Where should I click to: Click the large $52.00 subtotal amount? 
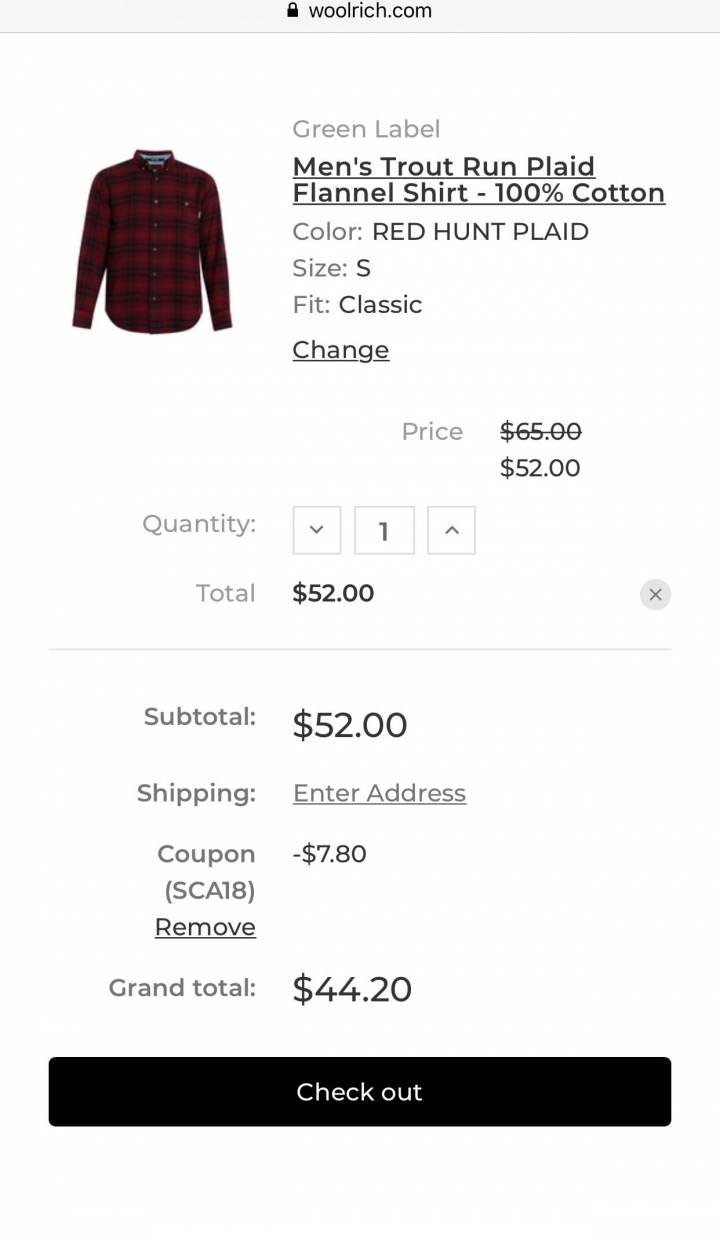(349, 724)
